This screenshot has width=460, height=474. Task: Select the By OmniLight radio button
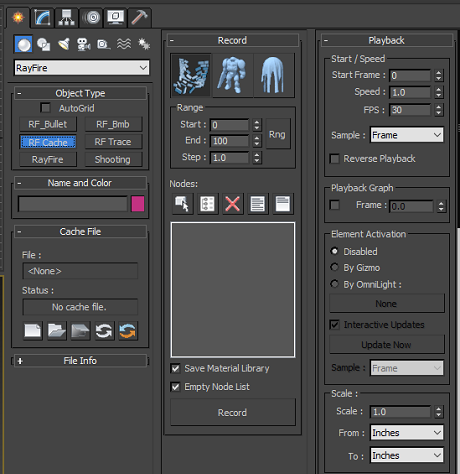click(x=334, y=284)
